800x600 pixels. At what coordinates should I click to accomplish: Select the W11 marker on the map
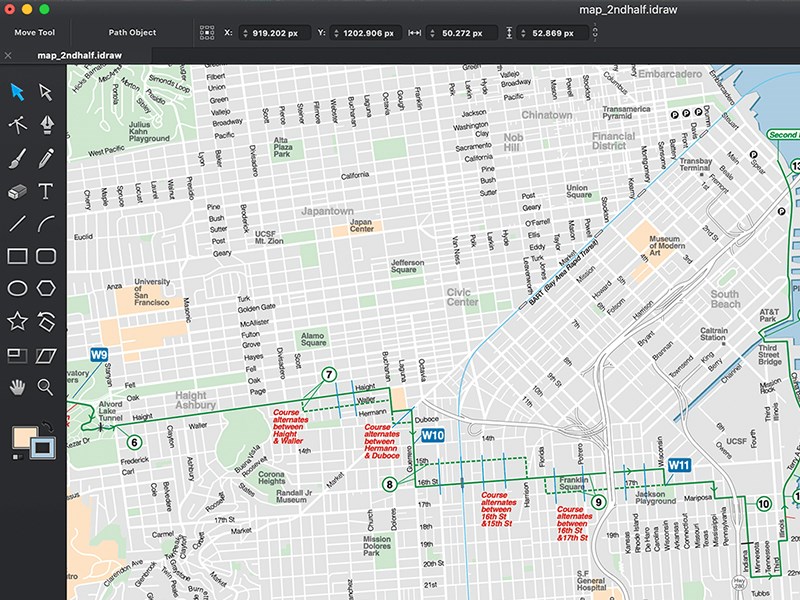pos(679,465)
